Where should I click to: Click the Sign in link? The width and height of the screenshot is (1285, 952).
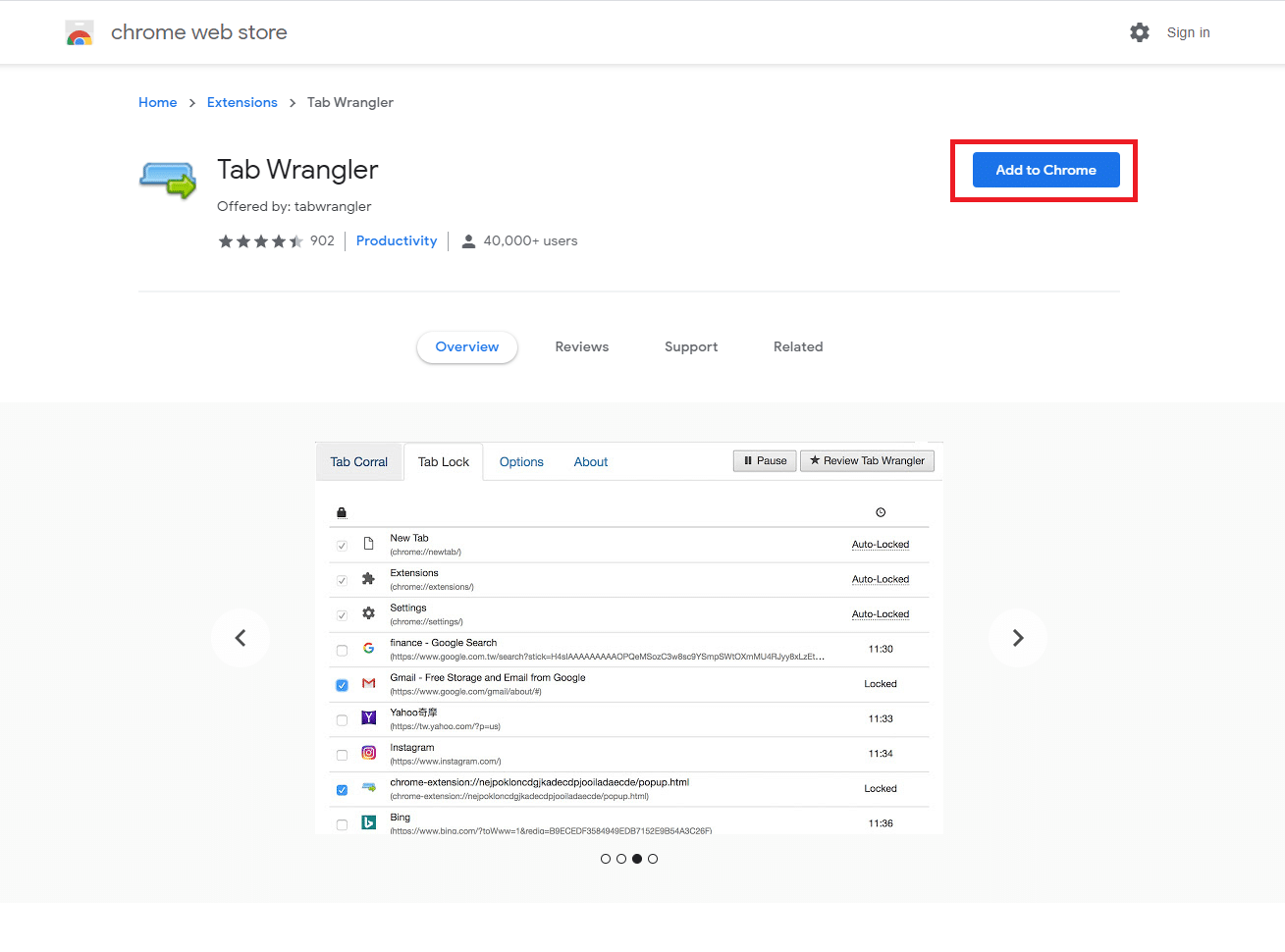(x=1188, y=32)
